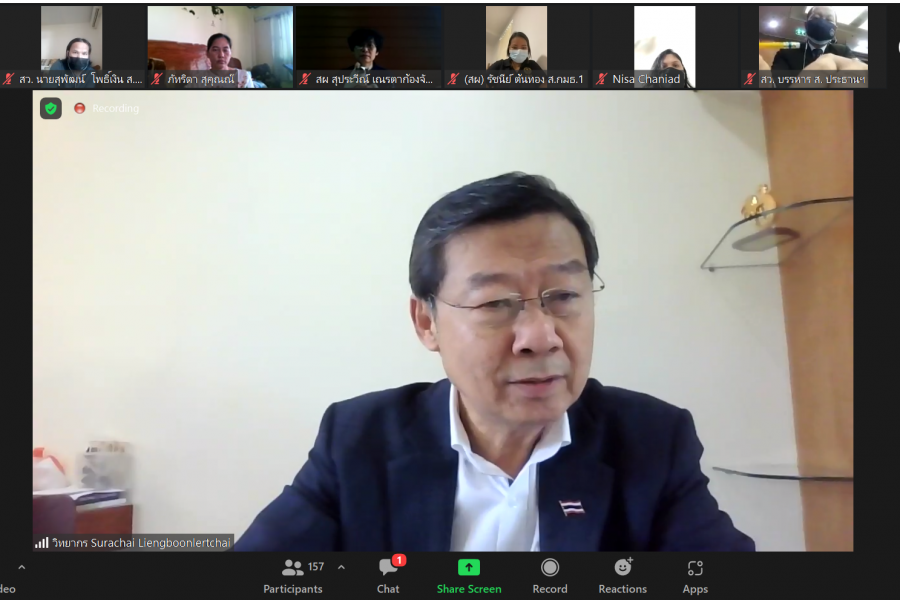Click the next-participants arrow at strip's right edge
The height and width of the screenshot is (600, 900).
tap(893, 46)
